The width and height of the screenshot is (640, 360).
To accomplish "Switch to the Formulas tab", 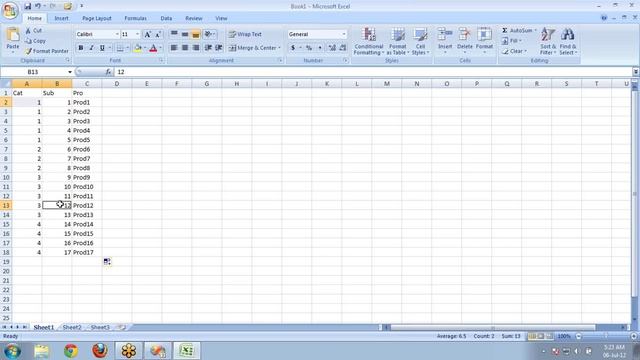I will (136, 18).
